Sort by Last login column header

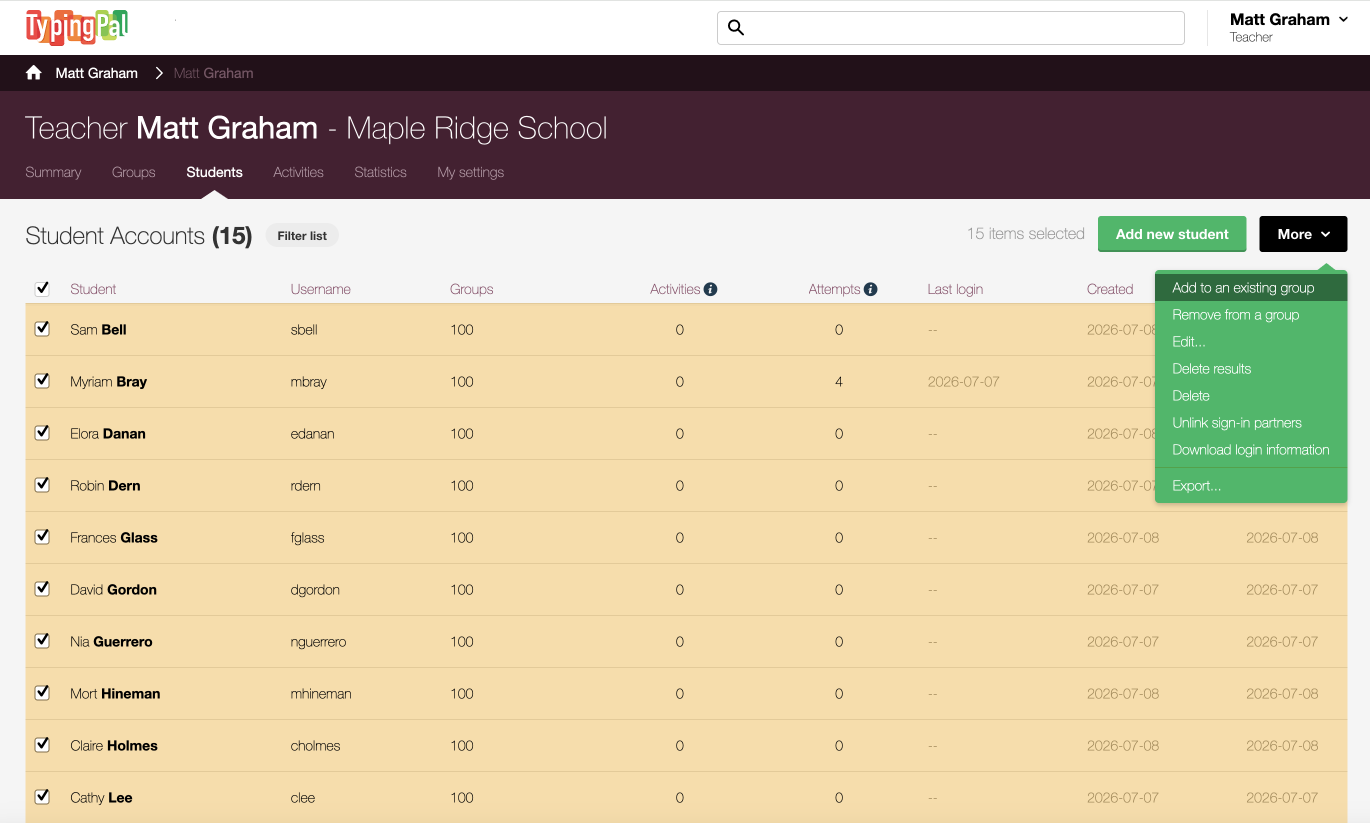click(x=955, y=289)
